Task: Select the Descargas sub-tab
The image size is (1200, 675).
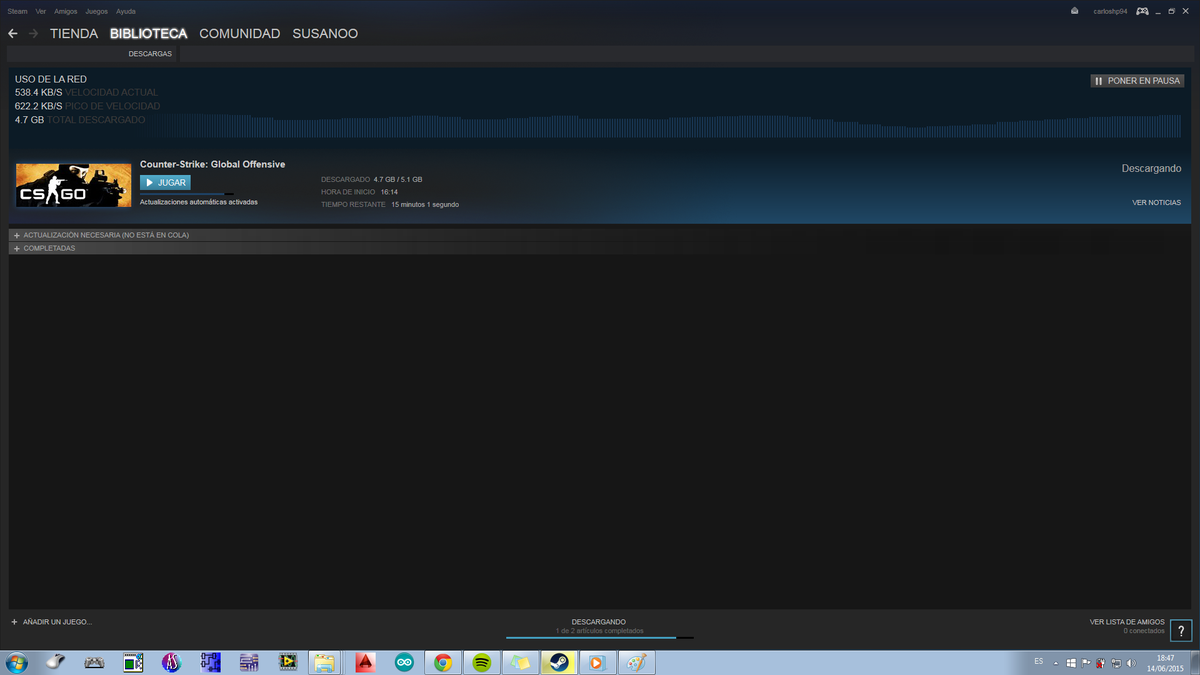Action: tap(150, 54)
